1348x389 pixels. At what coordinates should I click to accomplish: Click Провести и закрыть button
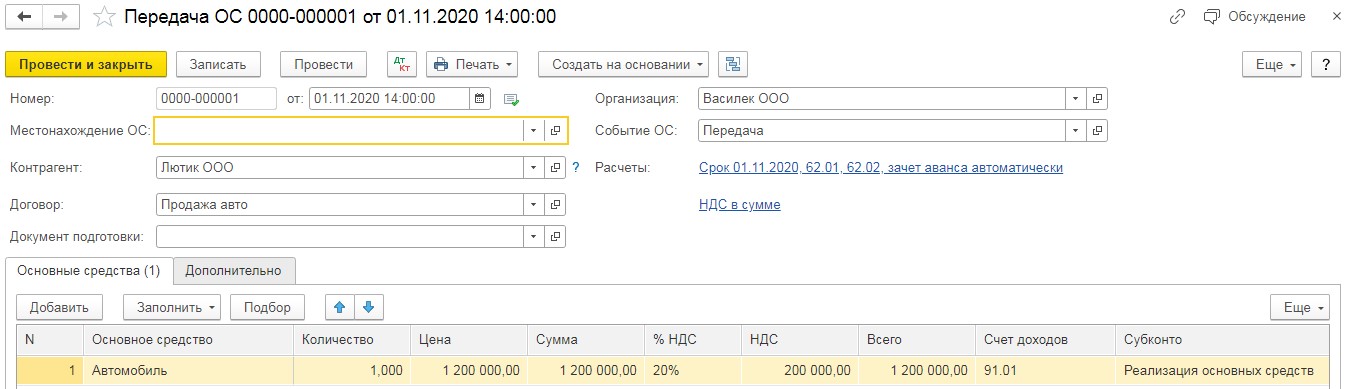(x=86, y=64)
